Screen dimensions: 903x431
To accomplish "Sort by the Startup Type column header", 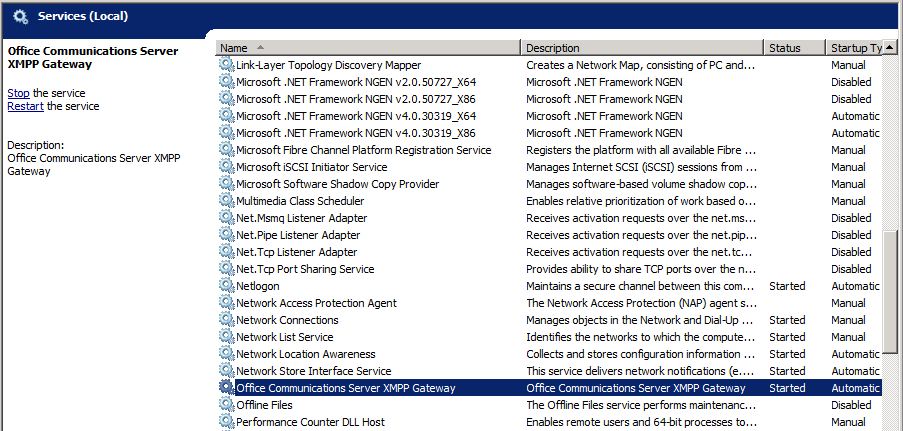I will 854,48.
